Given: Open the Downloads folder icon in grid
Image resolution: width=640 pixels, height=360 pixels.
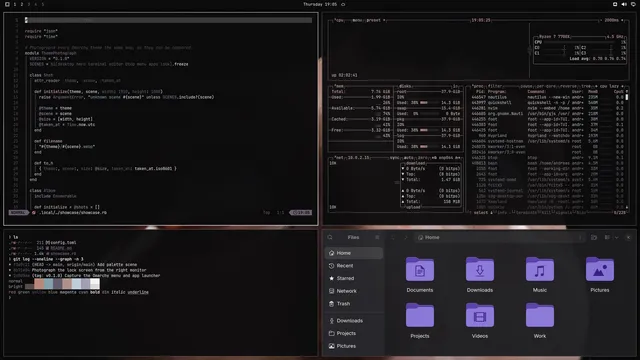Looking at the screenshot, I should pyautogui.click(x=480, y=274).
